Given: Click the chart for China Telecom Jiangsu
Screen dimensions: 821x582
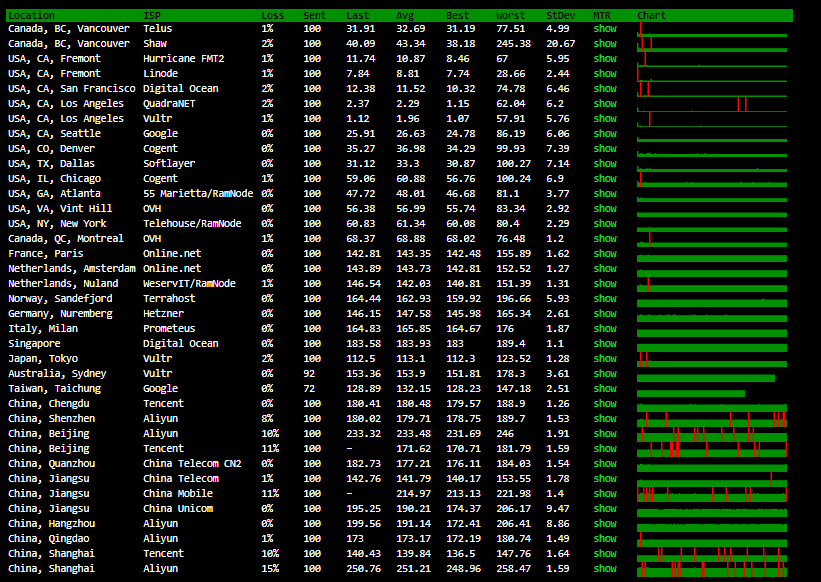Looking at the screenshot, I should point(712,479).
